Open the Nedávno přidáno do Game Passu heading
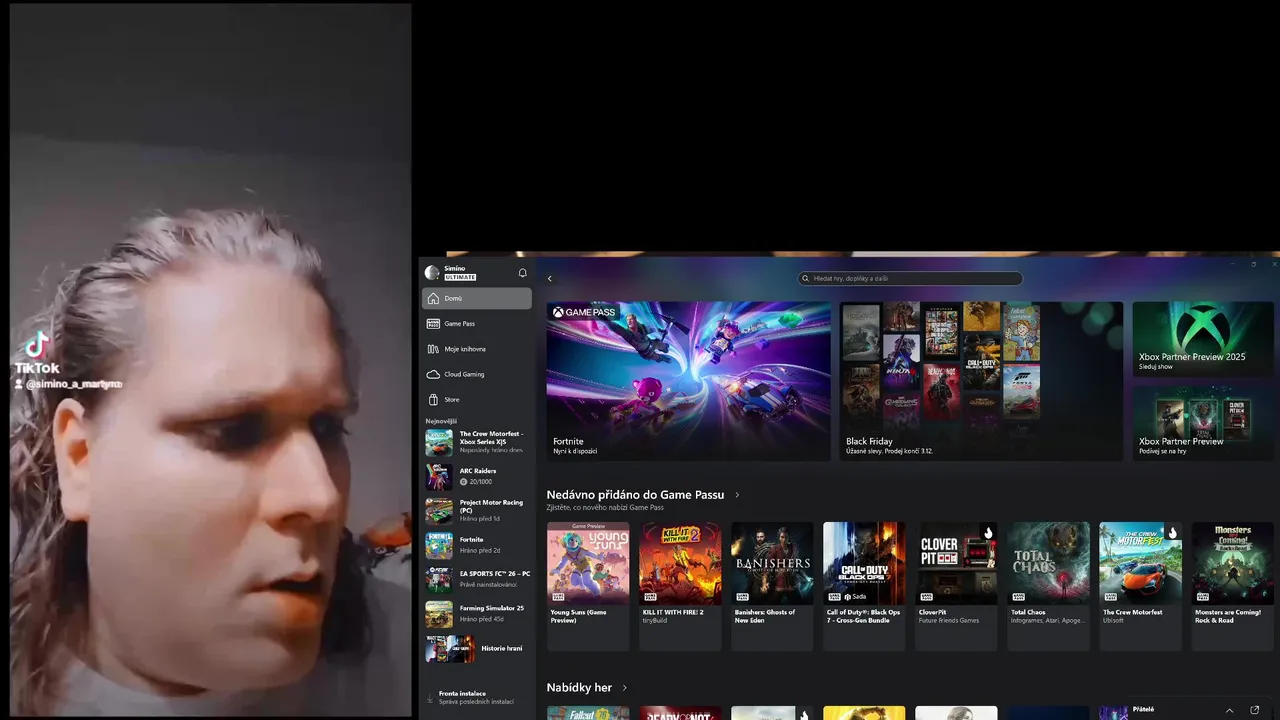The image size is (1280, 720). click(x=635, y=495)
